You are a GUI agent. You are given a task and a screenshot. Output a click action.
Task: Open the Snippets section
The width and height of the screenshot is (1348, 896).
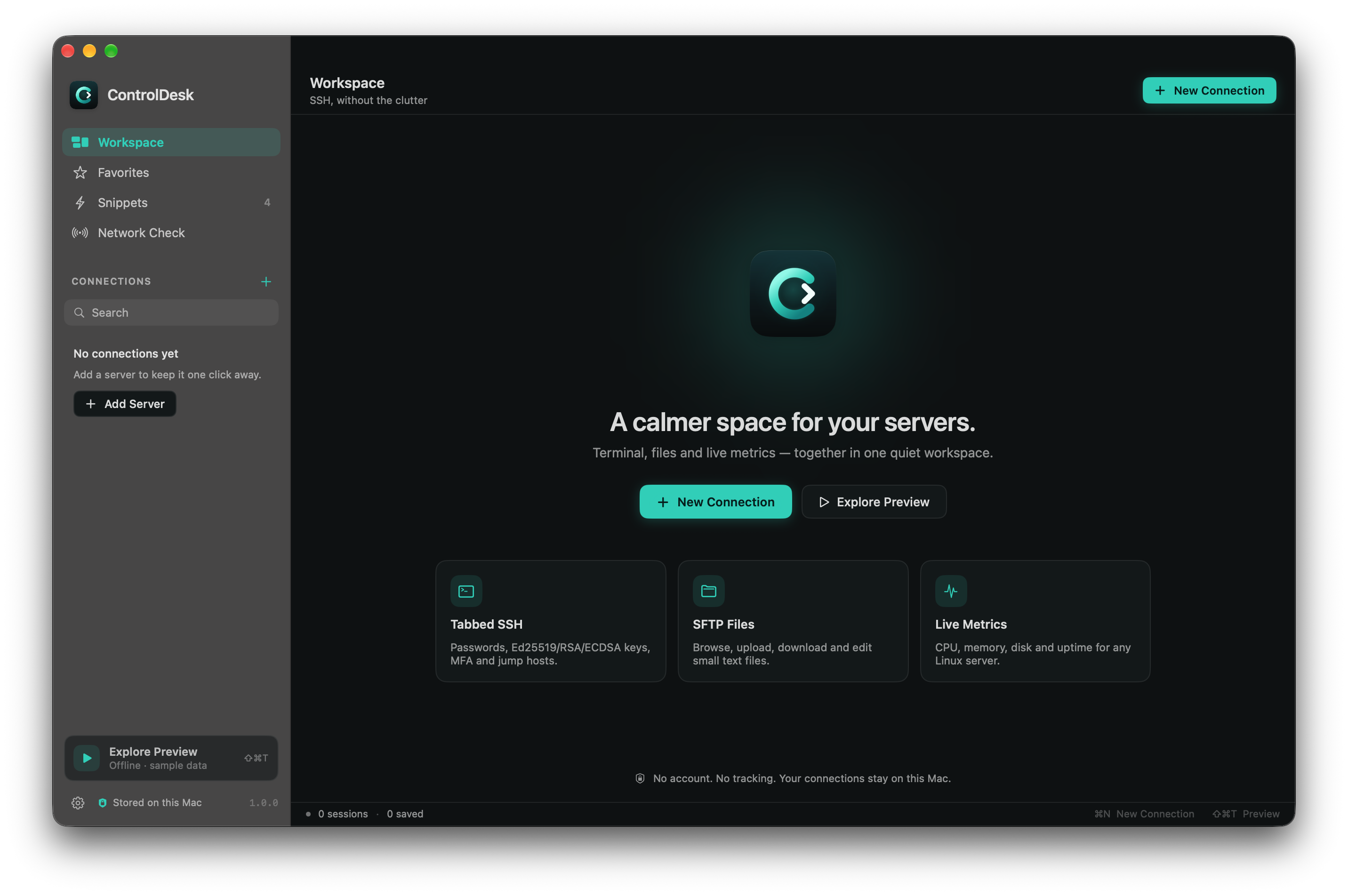[171, 203]
